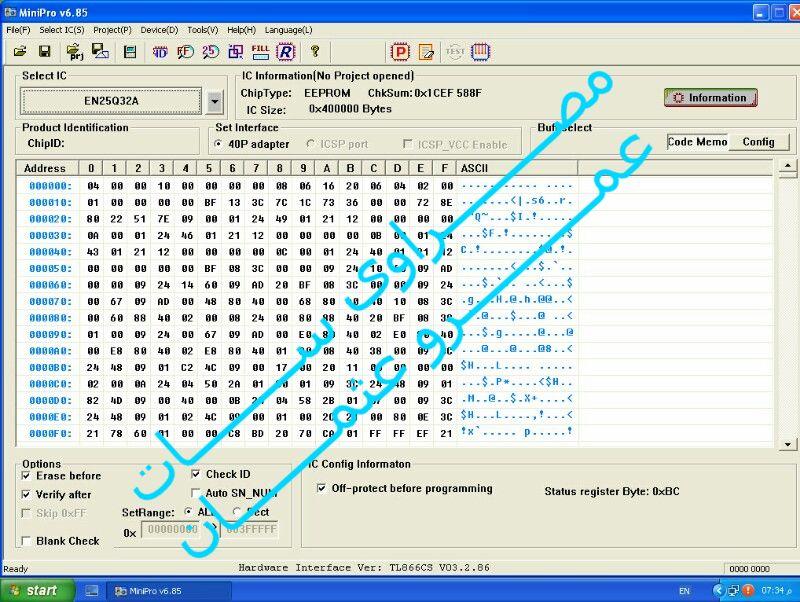Open the Tools(V) menu
Viewport: 800px width, 602px height.
pos(203,30)
